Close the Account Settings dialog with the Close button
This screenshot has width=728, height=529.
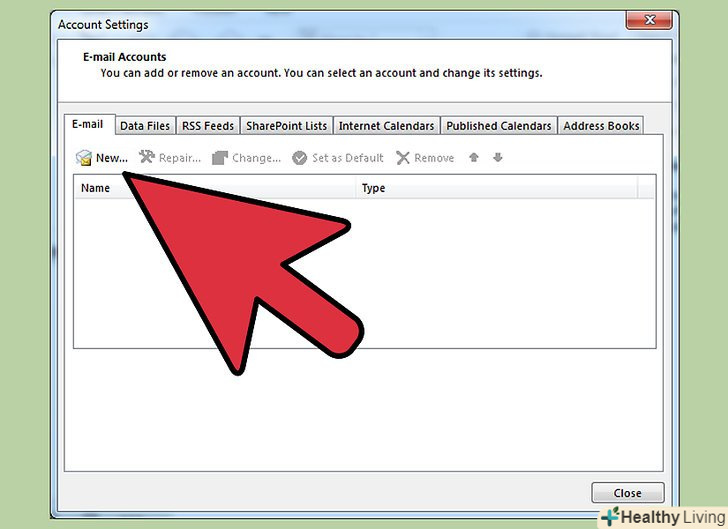click(x=628, y=493)
